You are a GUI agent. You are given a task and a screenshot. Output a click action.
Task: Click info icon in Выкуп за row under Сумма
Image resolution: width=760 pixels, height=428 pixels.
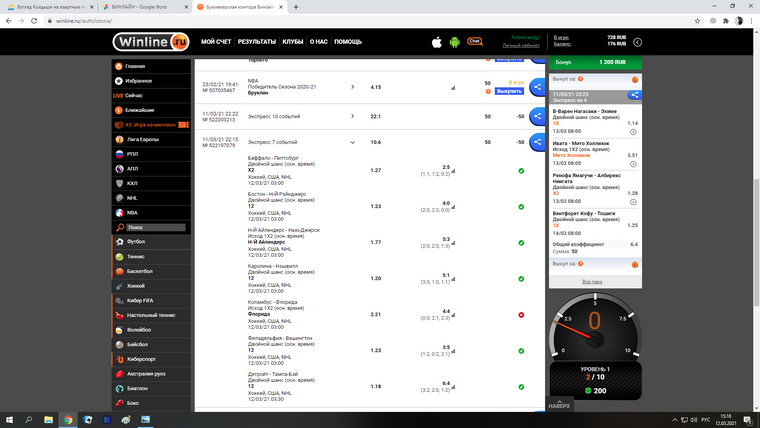[x=634, y=265]
